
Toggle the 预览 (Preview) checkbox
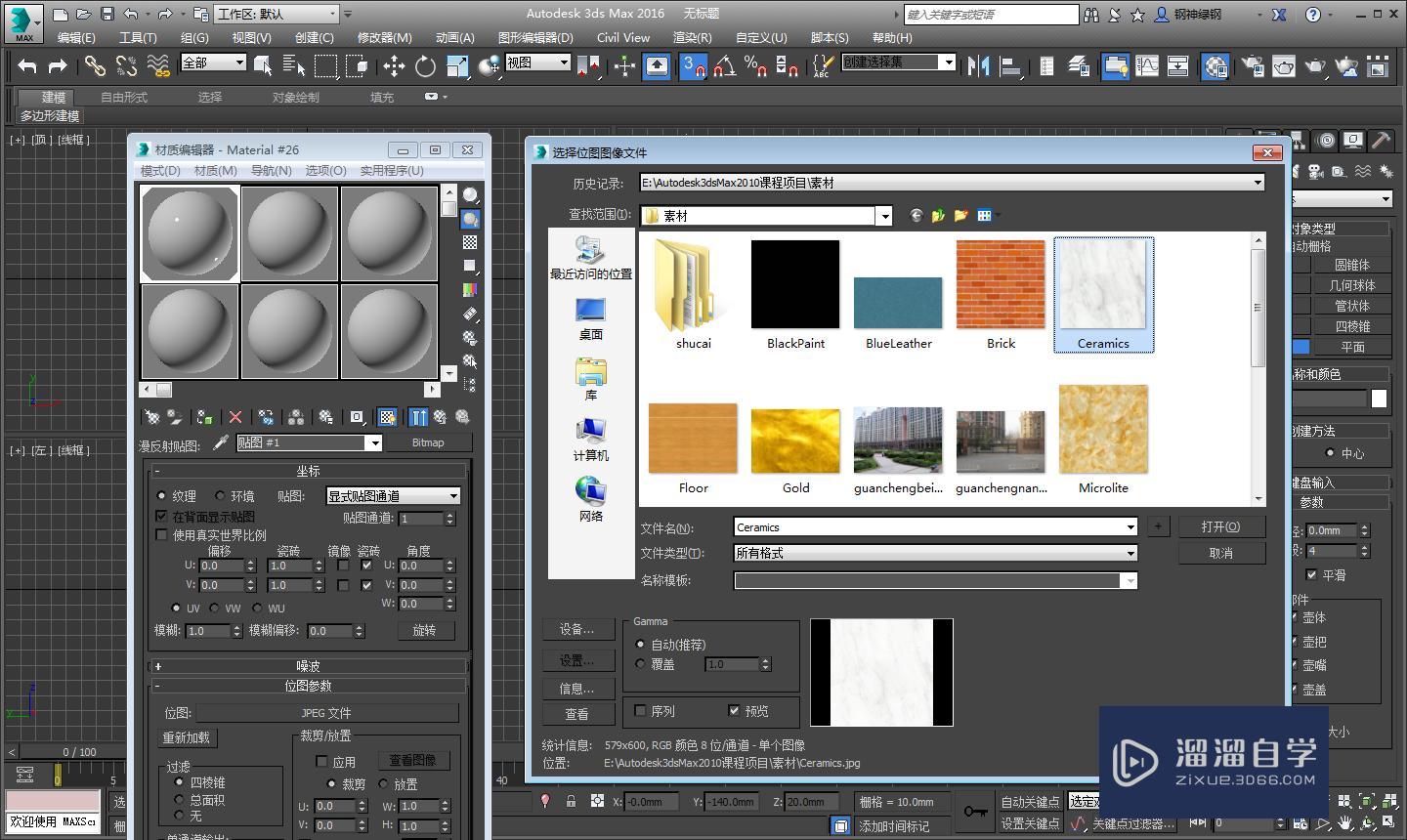734,711
